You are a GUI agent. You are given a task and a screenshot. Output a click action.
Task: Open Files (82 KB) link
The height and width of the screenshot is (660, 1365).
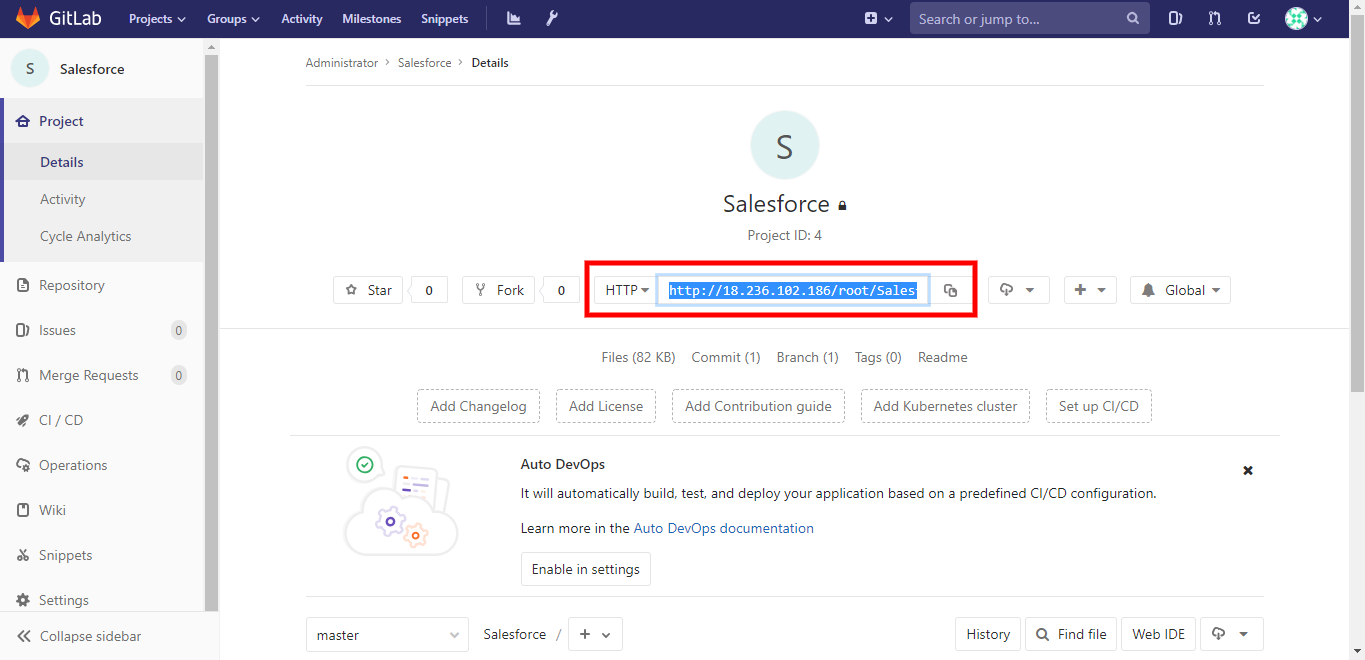[x=638, y=357]
